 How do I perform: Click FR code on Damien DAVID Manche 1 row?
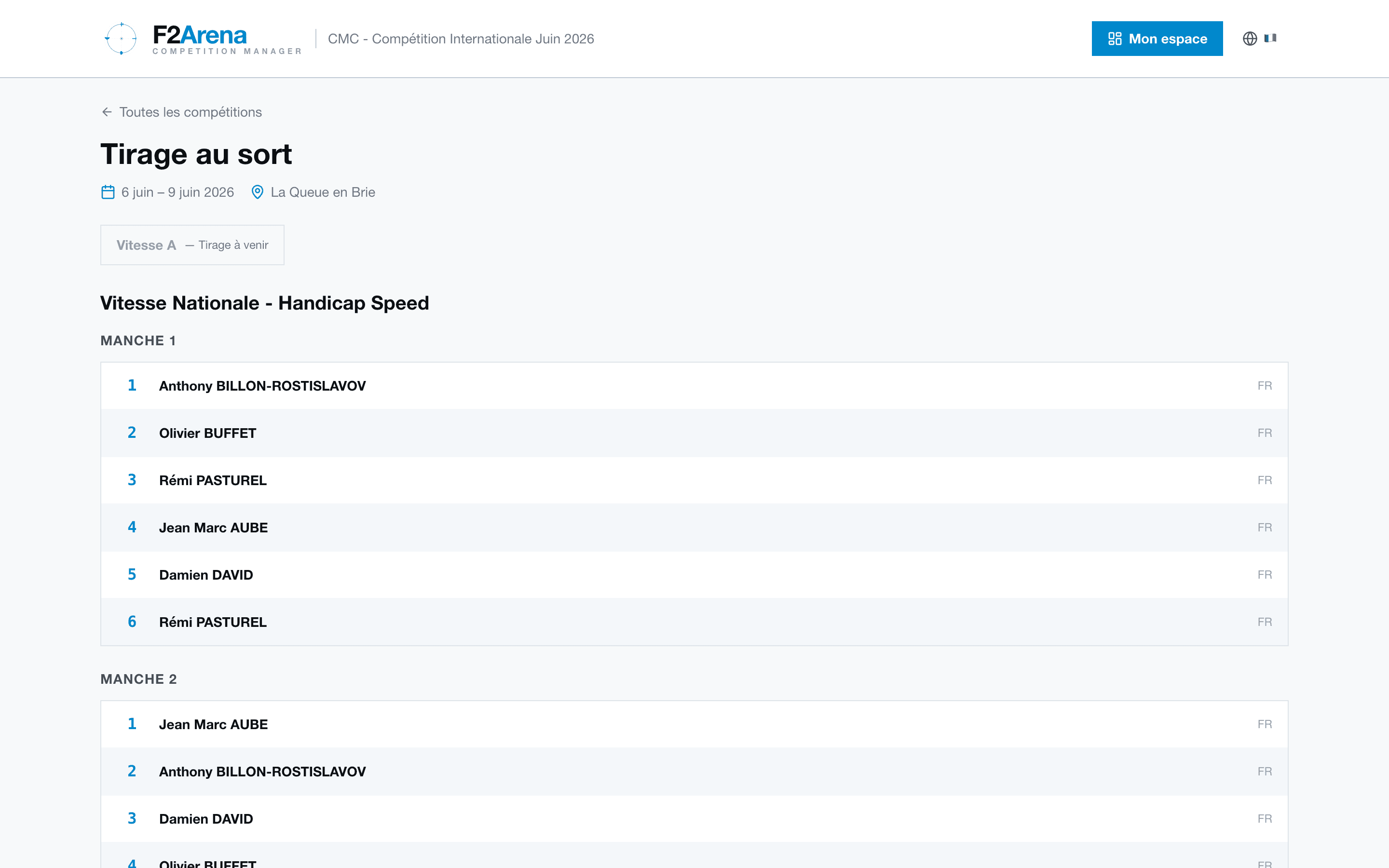tap(1265, 575)
